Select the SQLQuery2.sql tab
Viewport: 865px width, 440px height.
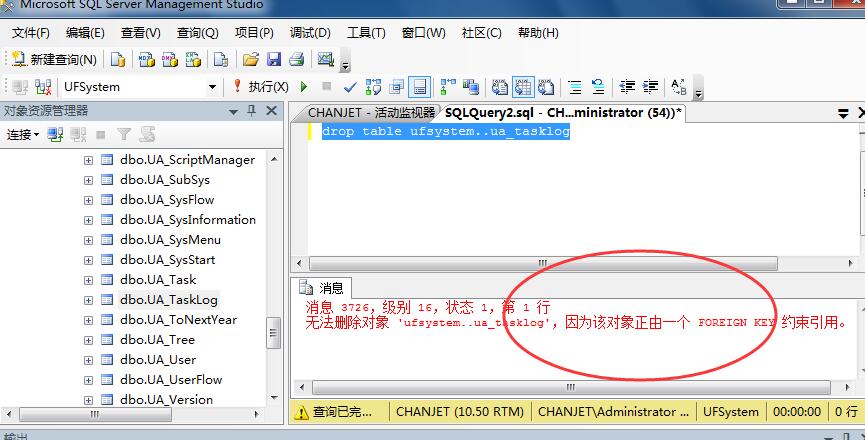click(563, 113)
